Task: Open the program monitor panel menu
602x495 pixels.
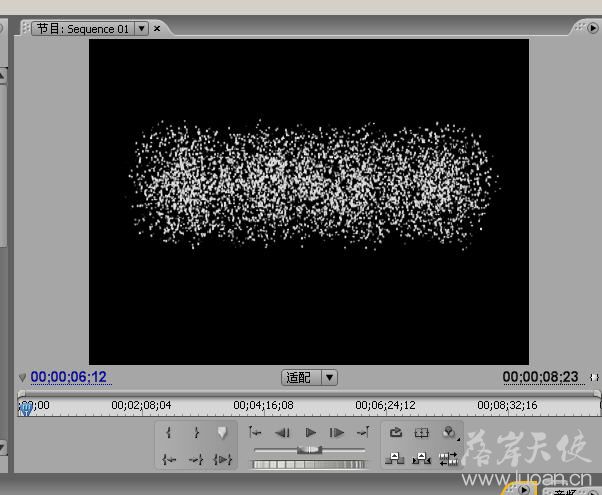Action: click(x=592, y=28)
